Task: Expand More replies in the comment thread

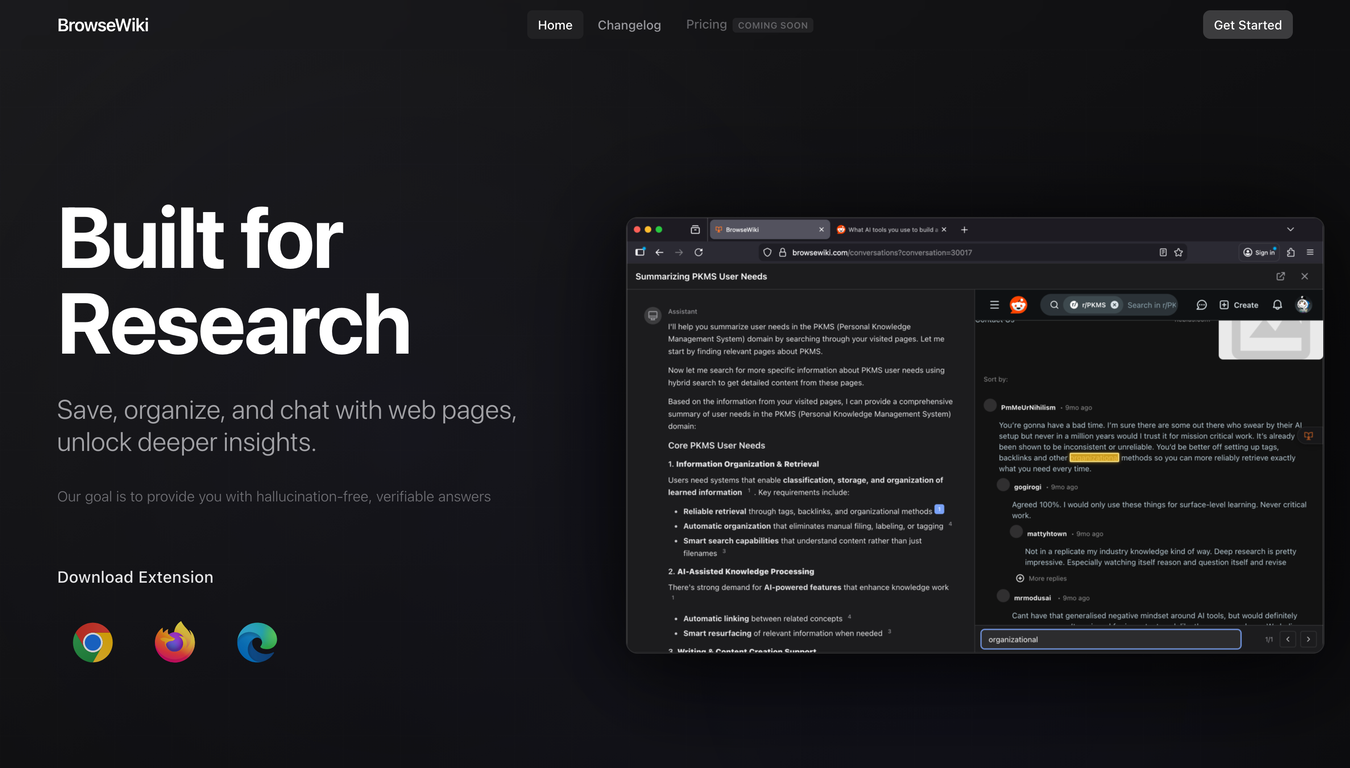Action: (1041, 578)
